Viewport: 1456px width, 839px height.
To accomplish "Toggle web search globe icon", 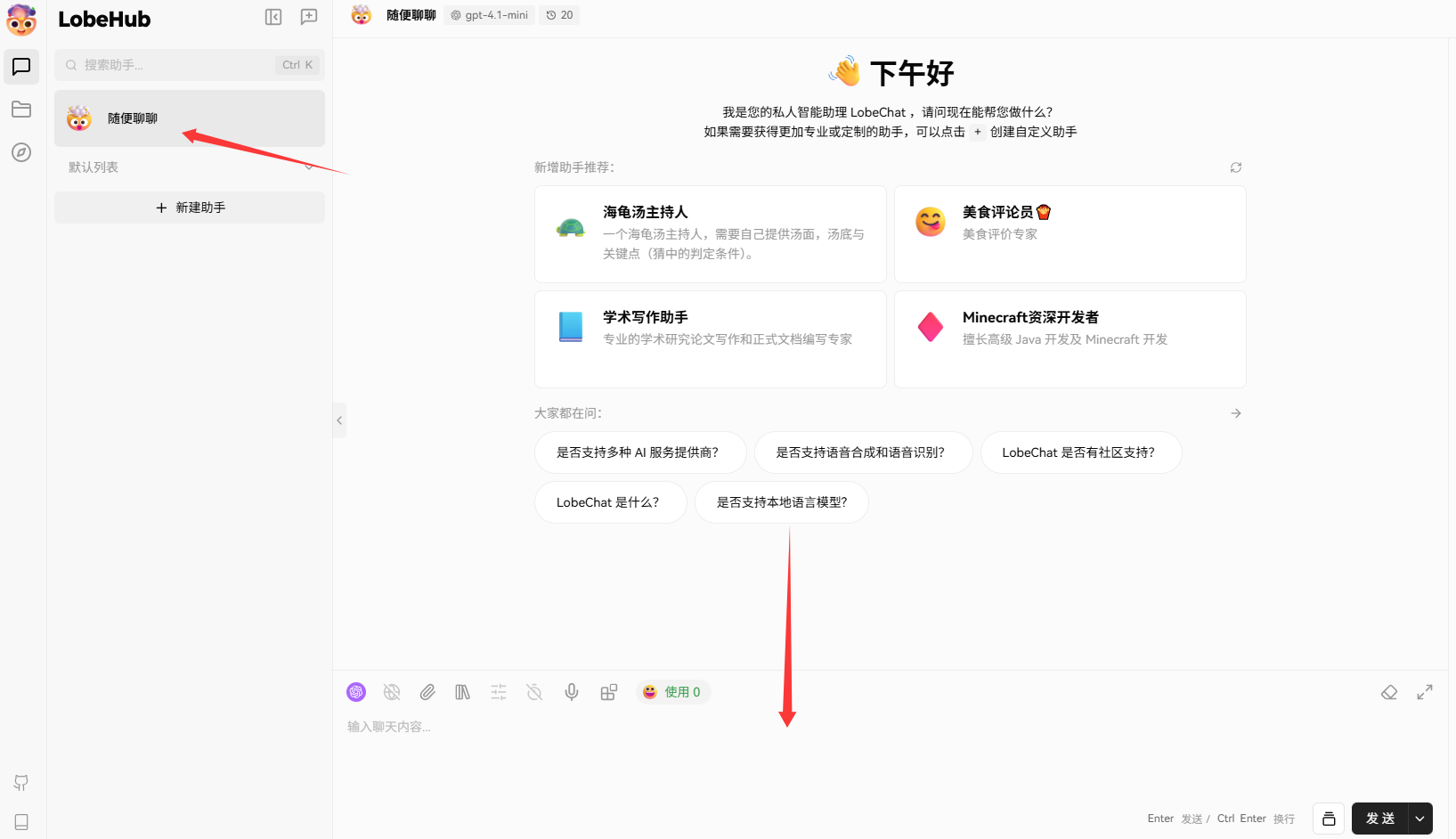I will coord(392,692).
